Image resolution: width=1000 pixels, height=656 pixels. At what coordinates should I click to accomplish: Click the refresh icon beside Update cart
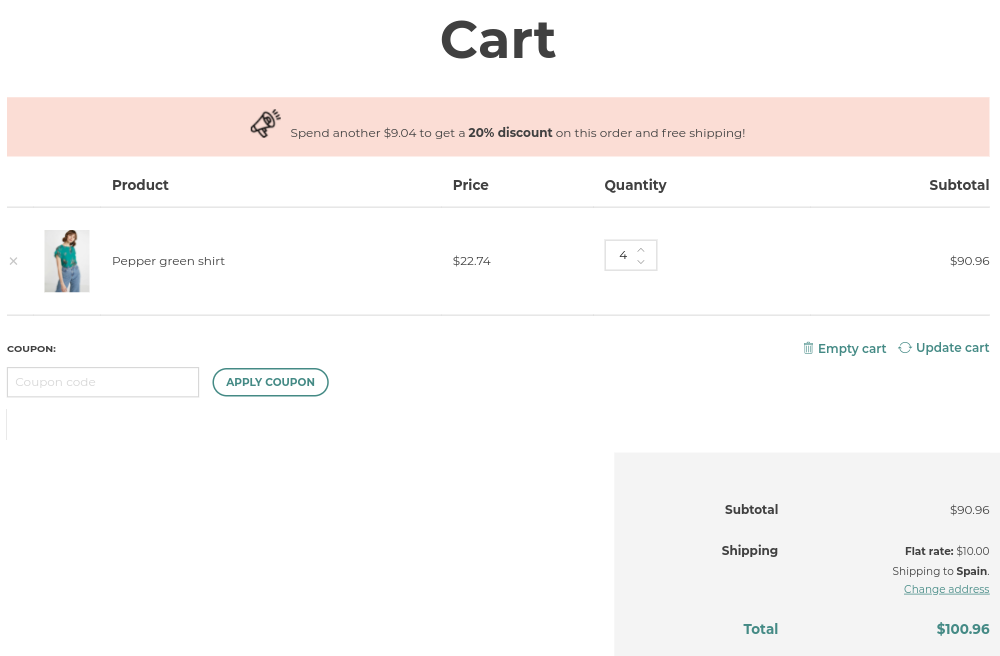coord(905,347)
